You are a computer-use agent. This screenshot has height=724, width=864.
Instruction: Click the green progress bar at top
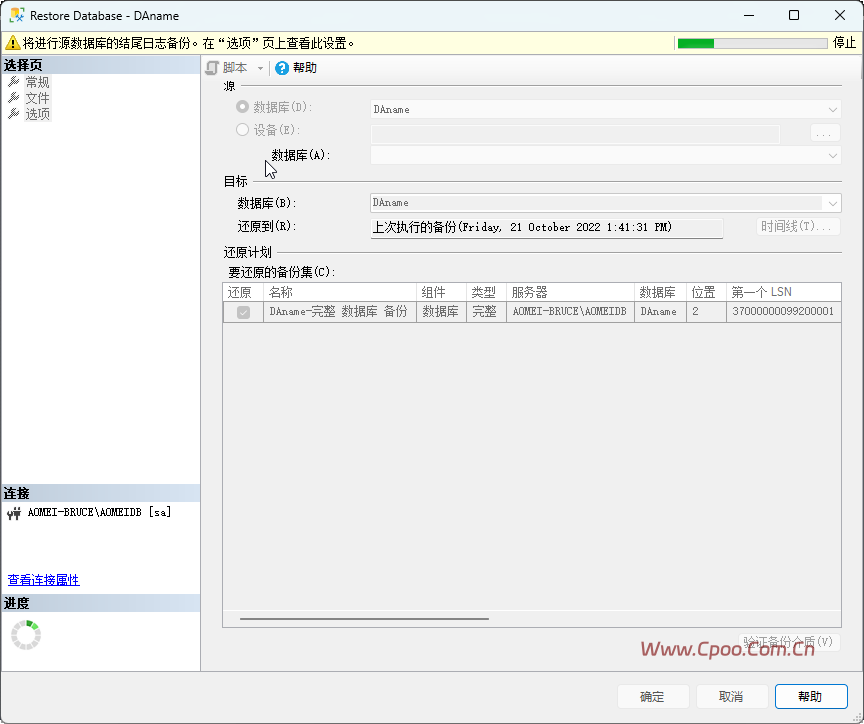(x=752, y=44)
